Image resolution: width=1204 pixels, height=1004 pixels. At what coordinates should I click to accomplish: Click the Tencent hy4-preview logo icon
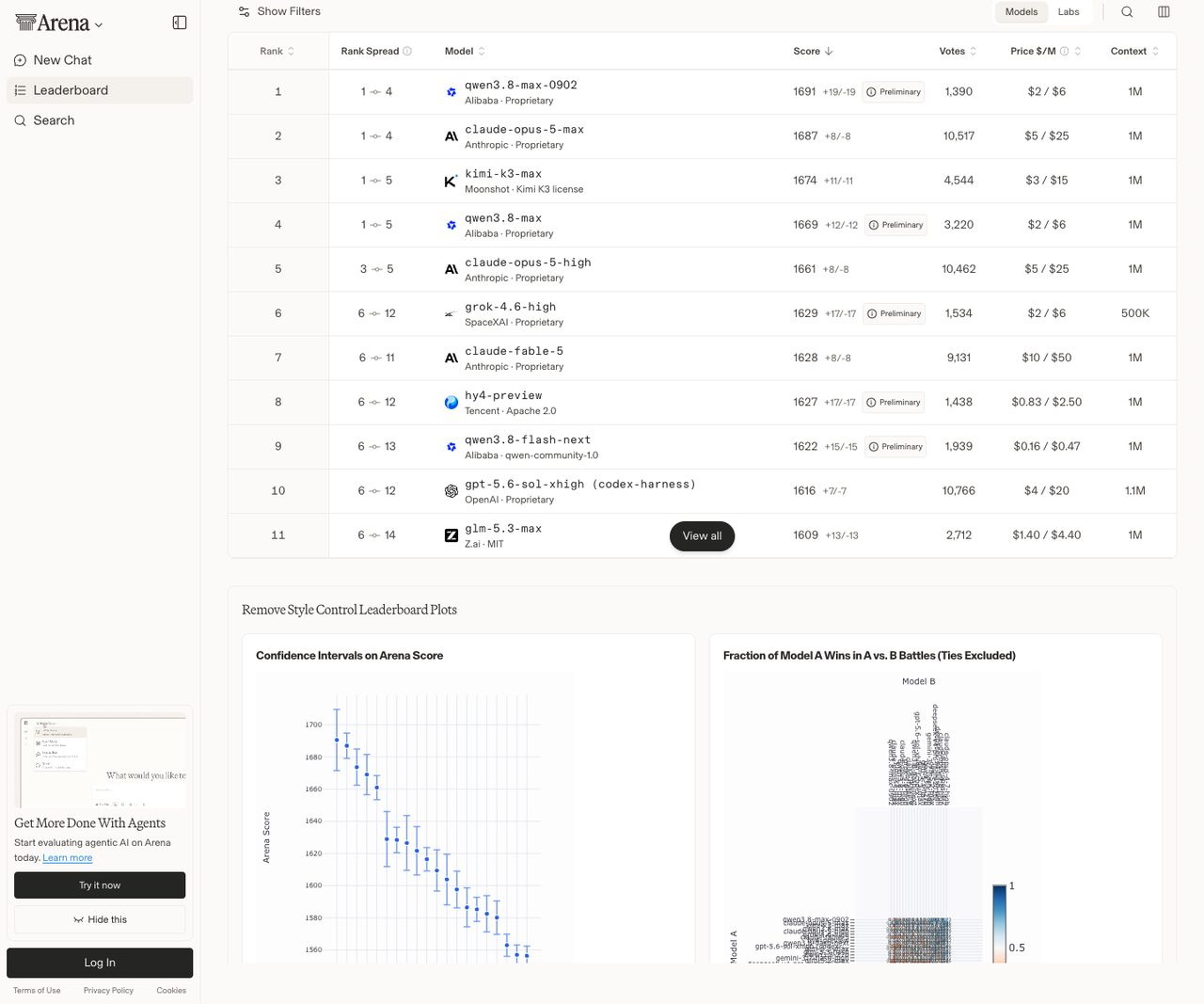click(x=451, y=403)
